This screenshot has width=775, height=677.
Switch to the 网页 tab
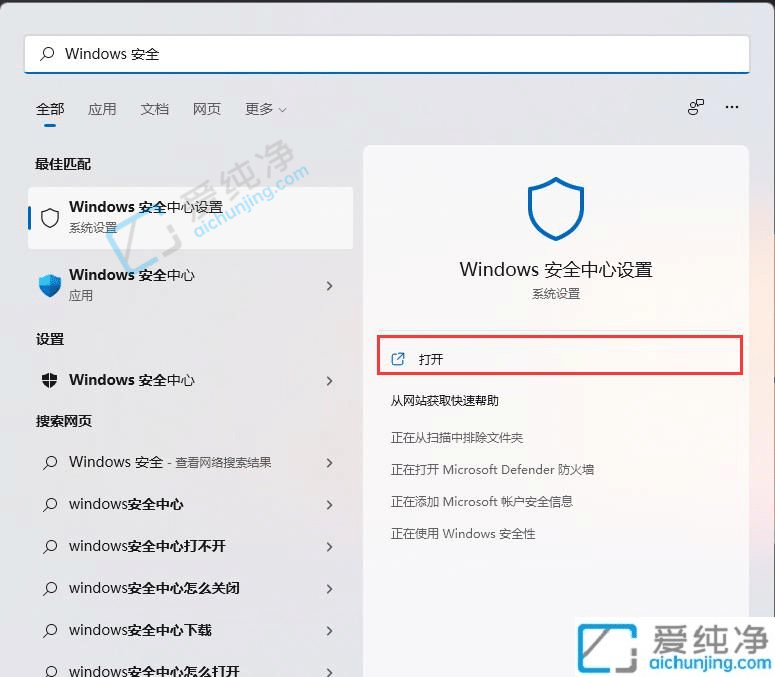coord(207,109)
